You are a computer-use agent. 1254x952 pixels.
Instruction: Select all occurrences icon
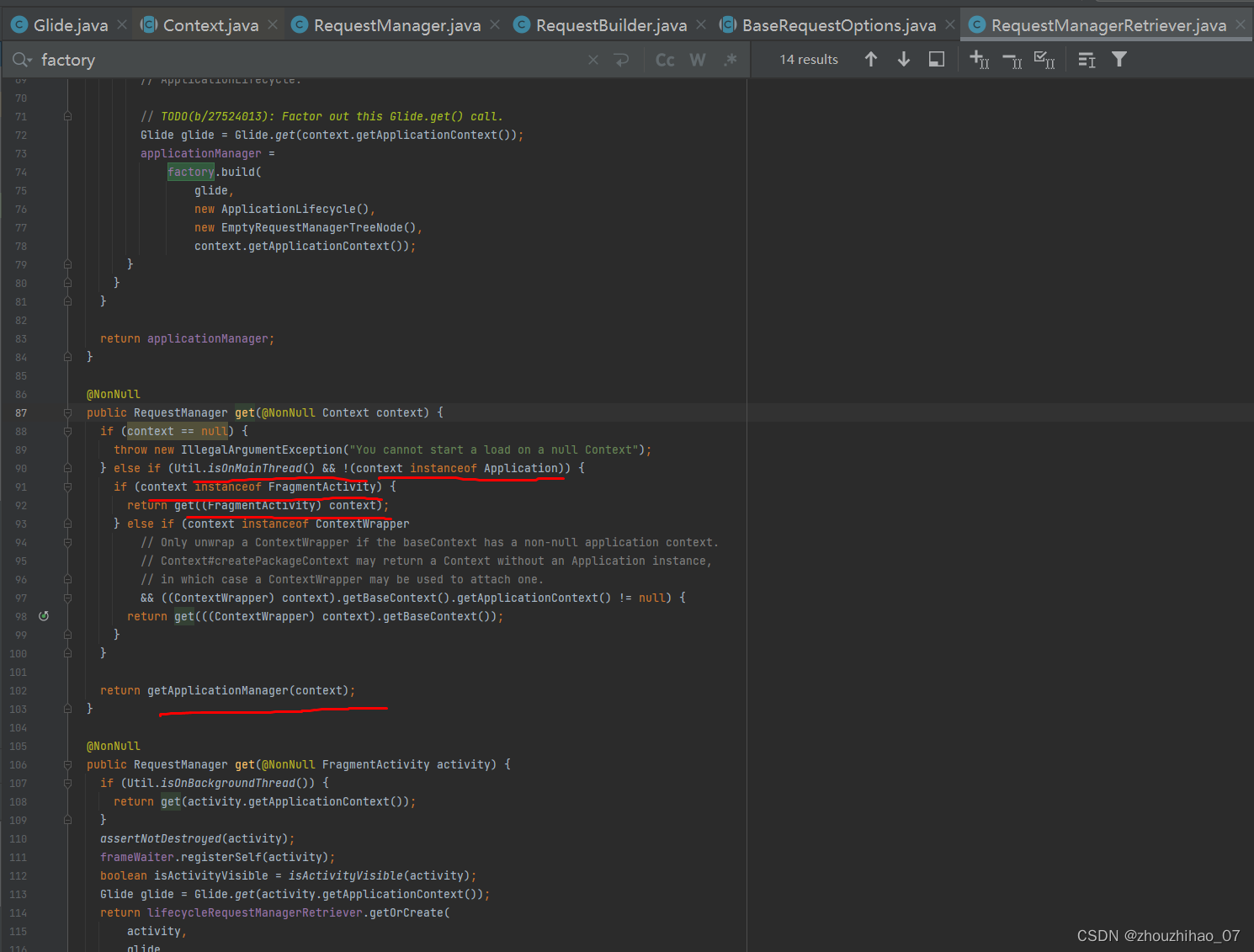pyautogui.click(x=1044, y=60)
